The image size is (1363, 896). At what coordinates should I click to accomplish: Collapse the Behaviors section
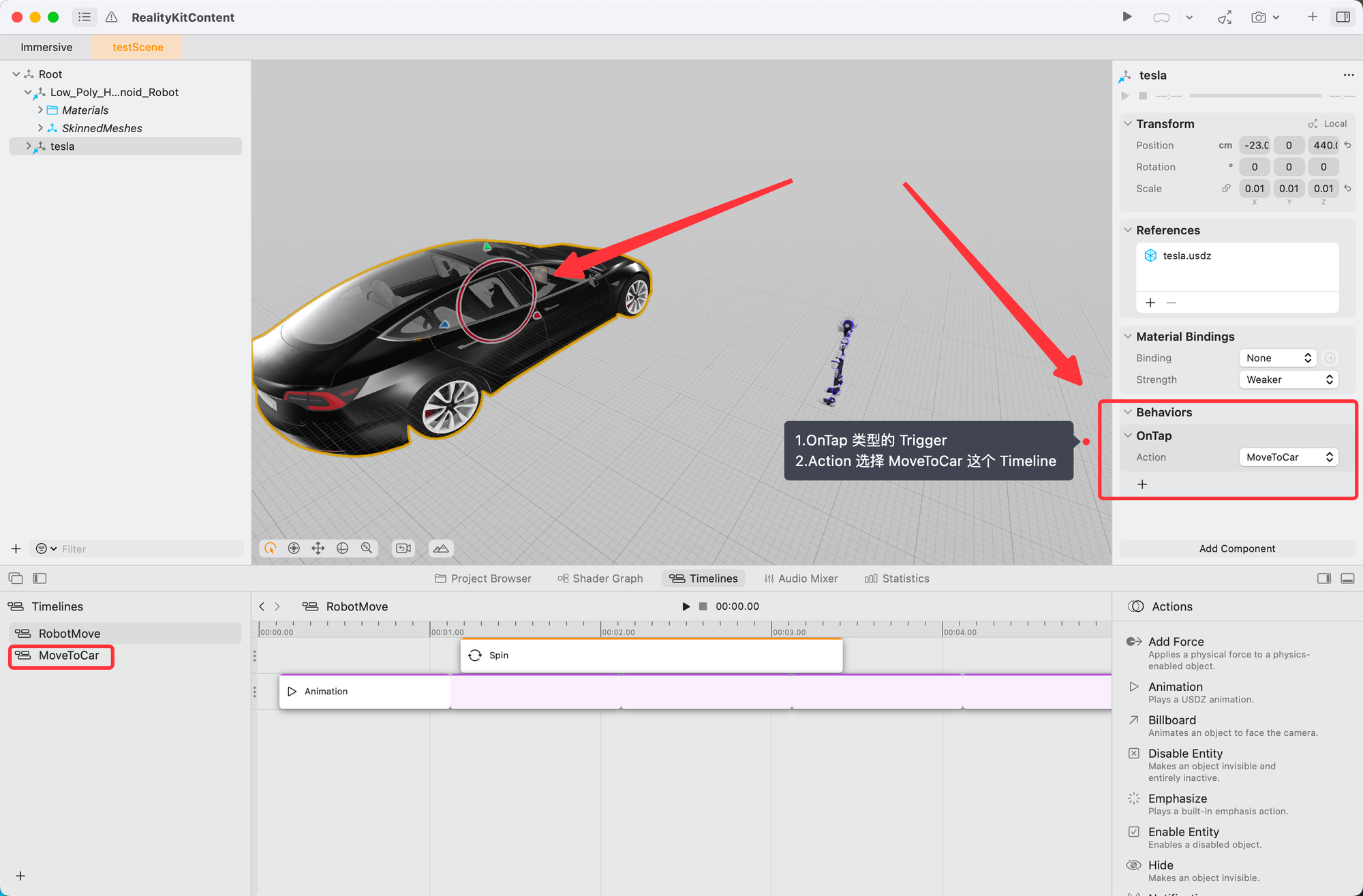point(1128,412)
